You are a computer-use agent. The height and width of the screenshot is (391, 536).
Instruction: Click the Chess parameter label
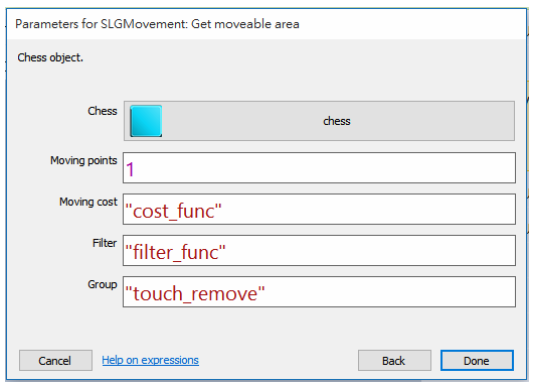point(102,111)
